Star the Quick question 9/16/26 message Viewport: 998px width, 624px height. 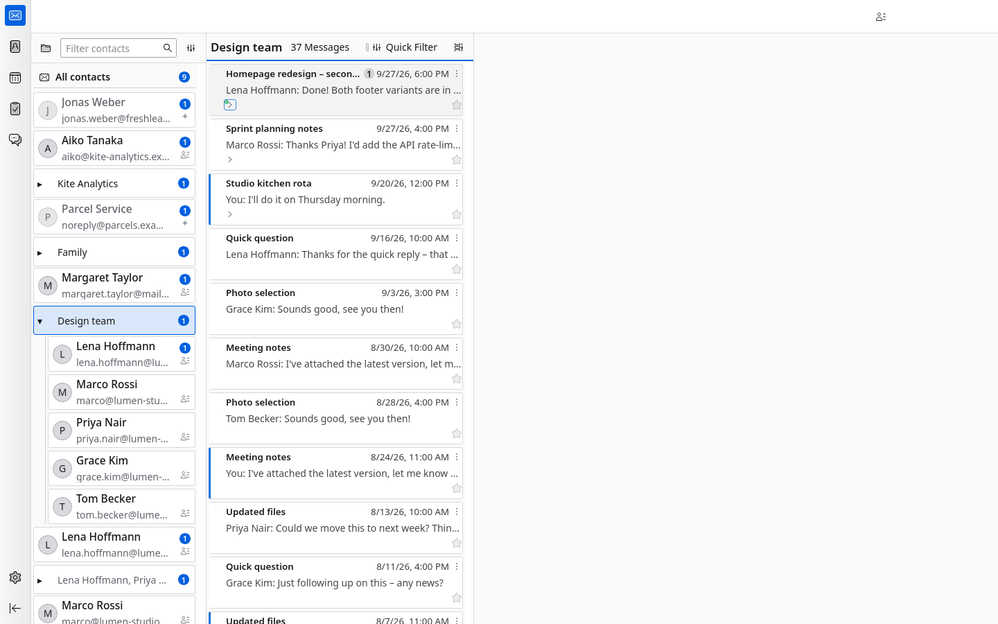coord(456,269)
